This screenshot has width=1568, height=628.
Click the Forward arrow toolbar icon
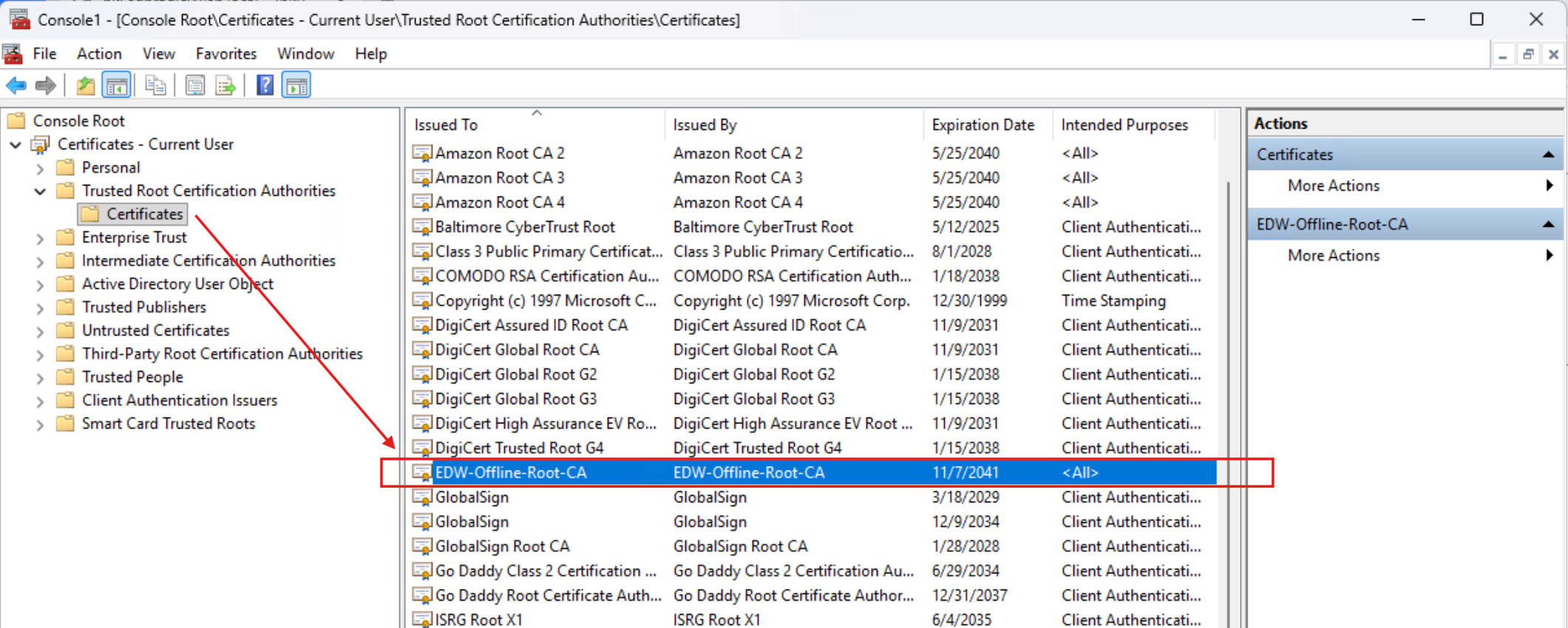pyautogui.click(x=46, y=86)
